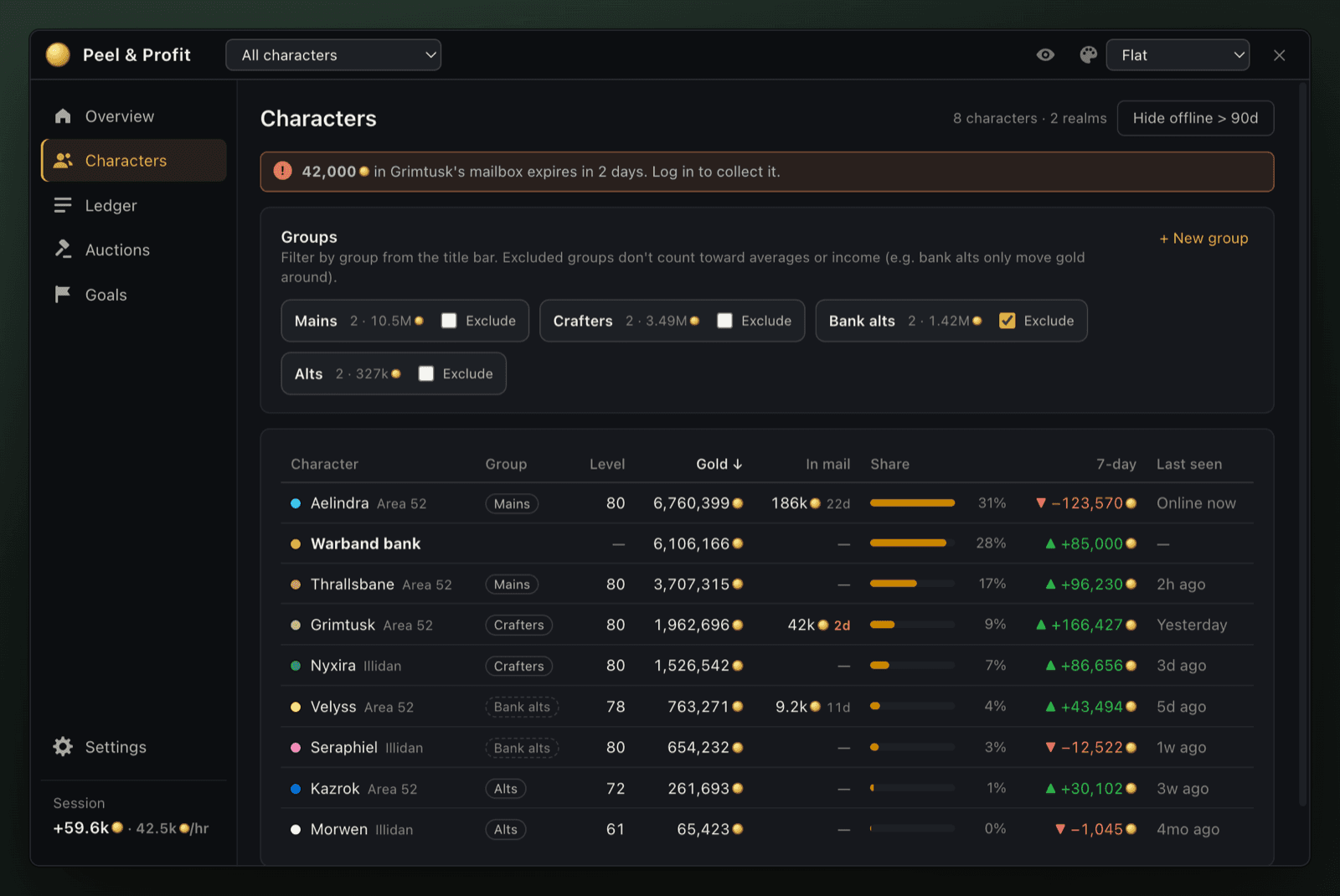
Task: Toggle the eye visibility icon in title bar
Action: click(1045, 55)
